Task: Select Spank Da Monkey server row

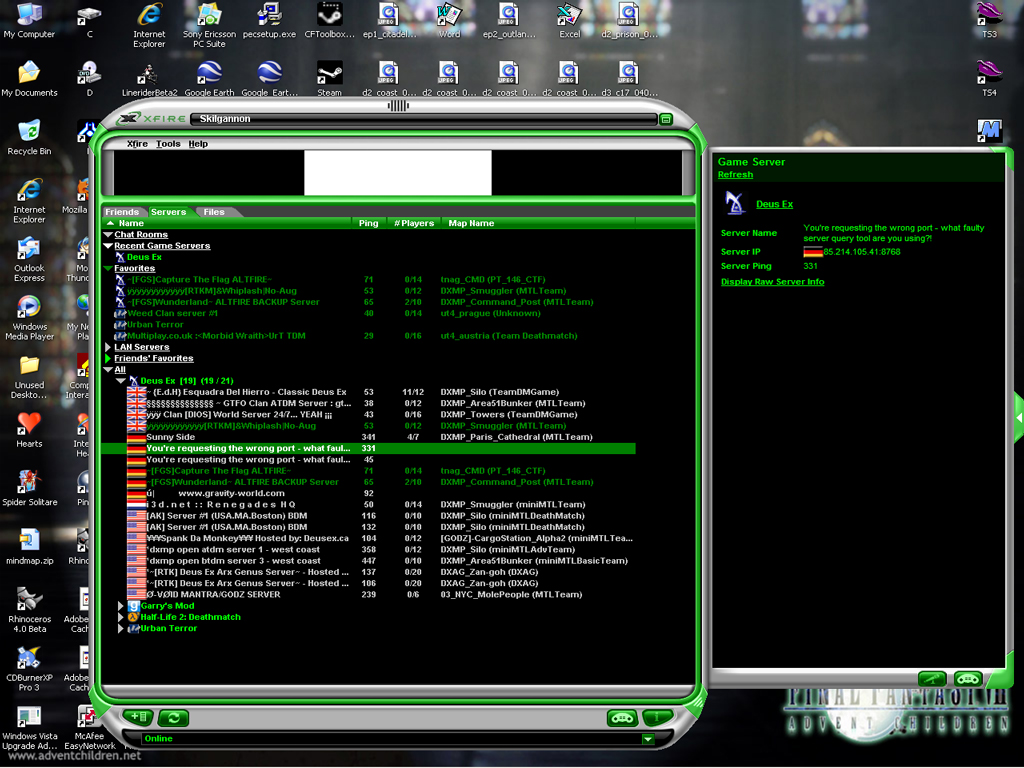Action: (369, 538)
